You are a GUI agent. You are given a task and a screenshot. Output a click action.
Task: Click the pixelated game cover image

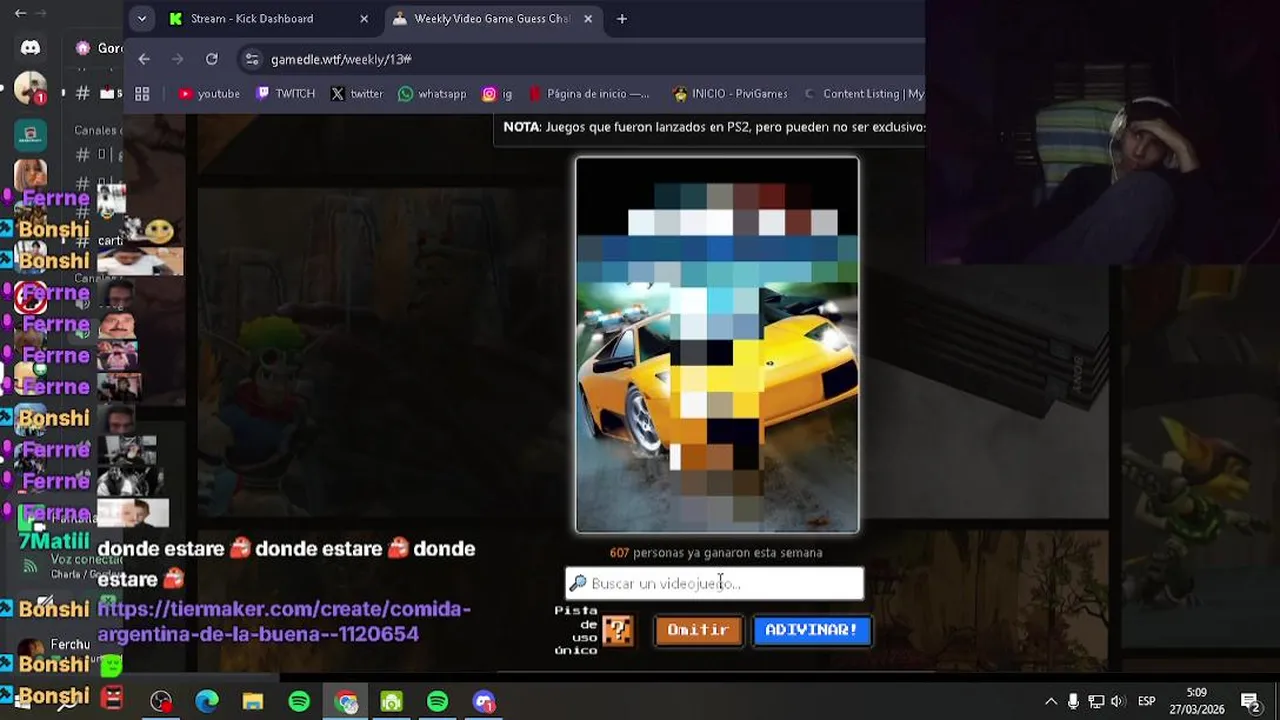tap(717, 345)
